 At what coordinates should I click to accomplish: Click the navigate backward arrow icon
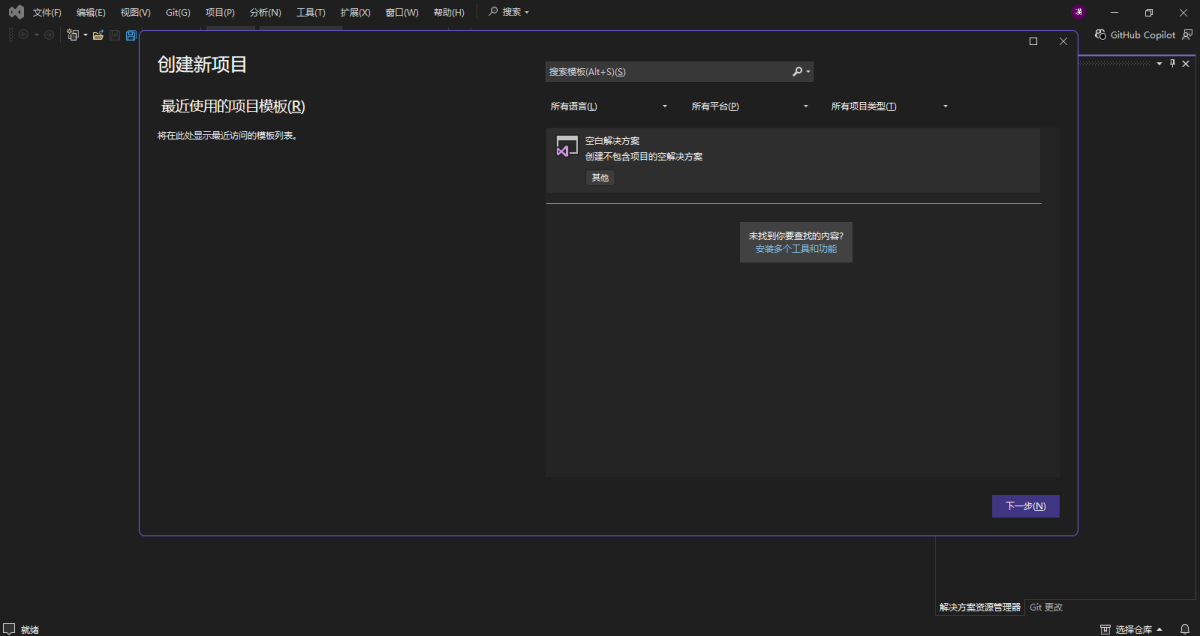click(x=23, y=34)
